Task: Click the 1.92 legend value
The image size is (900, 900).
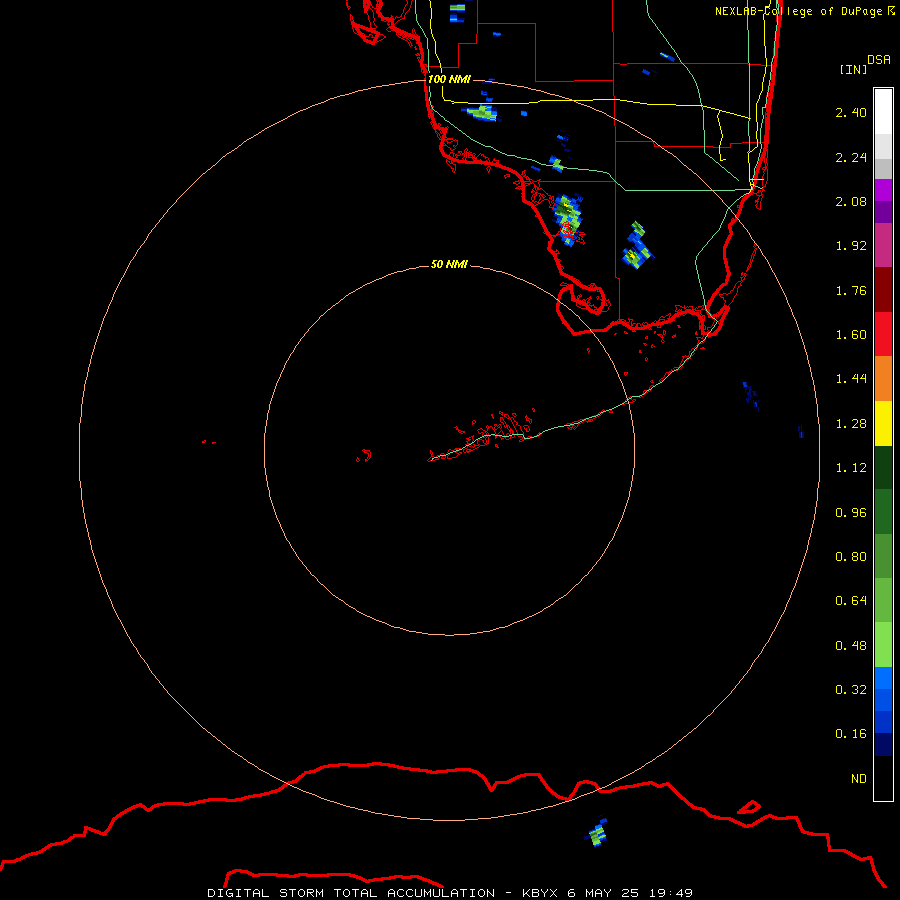Action: click(x=851, y=246)
